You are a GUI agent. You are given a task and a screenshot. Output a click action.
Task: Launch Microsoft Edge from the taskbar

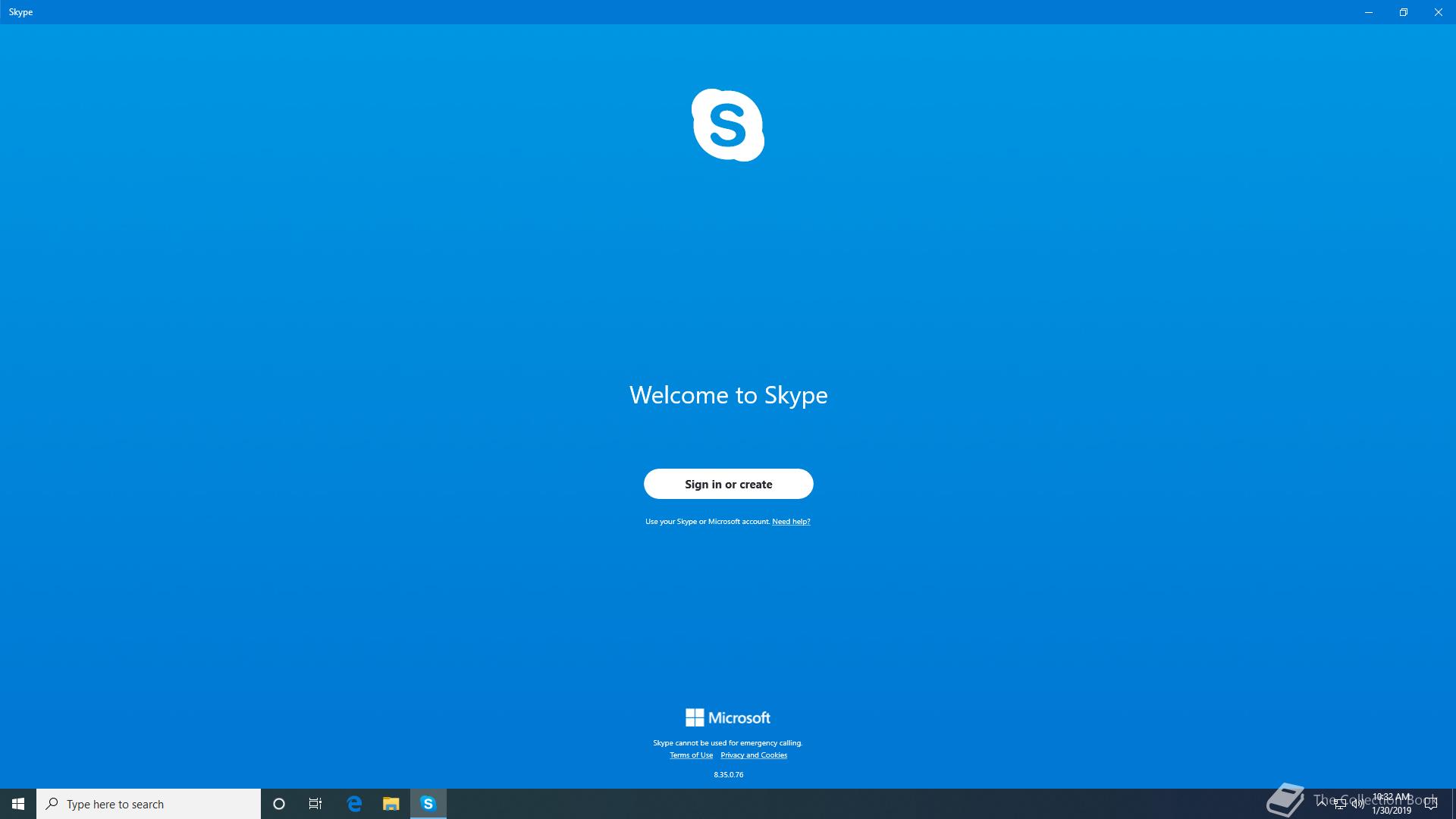pos(354,804)
